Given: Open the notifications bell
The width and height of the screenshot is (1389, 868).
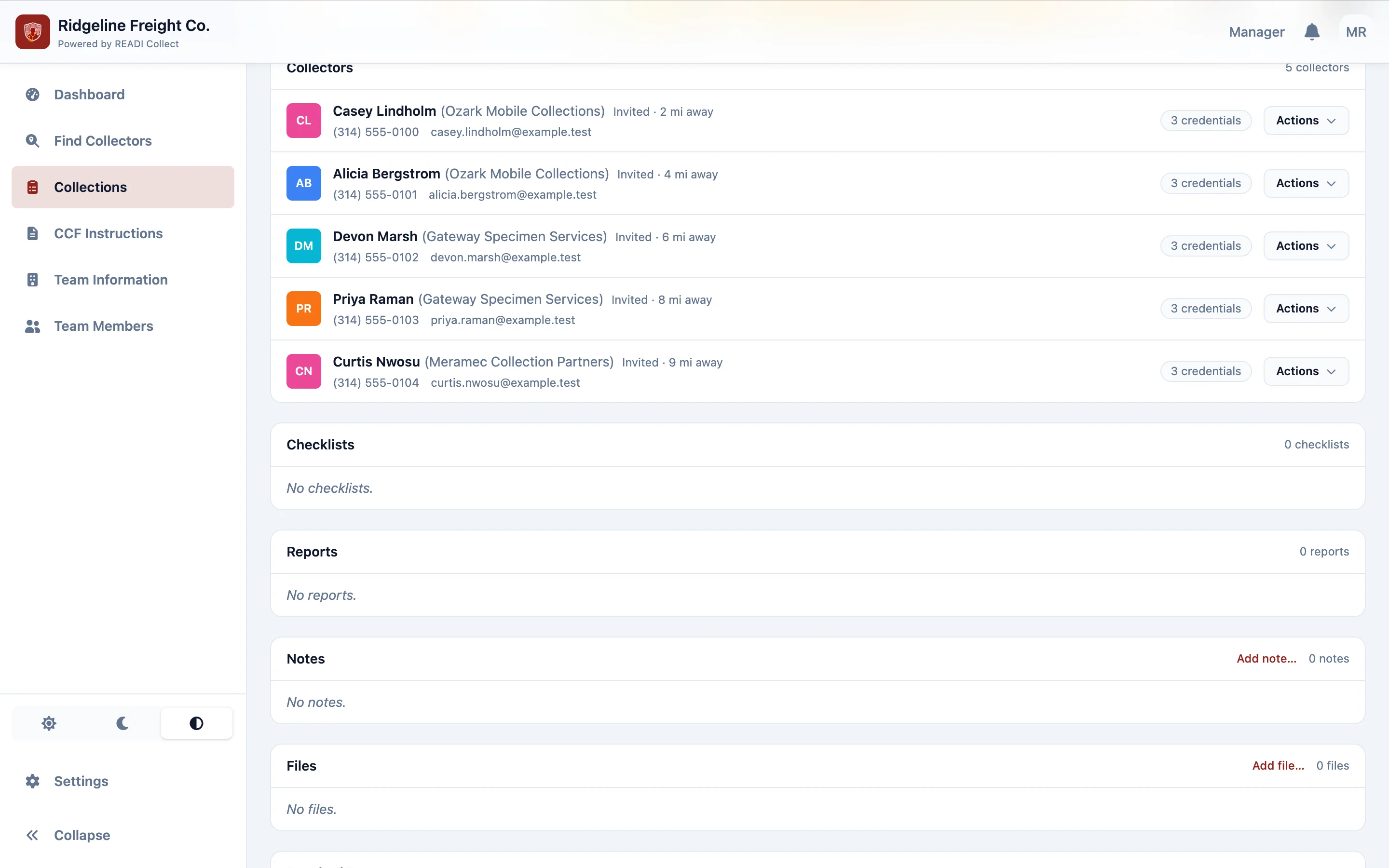Looking at the screenshot, I should [1311, 32].
